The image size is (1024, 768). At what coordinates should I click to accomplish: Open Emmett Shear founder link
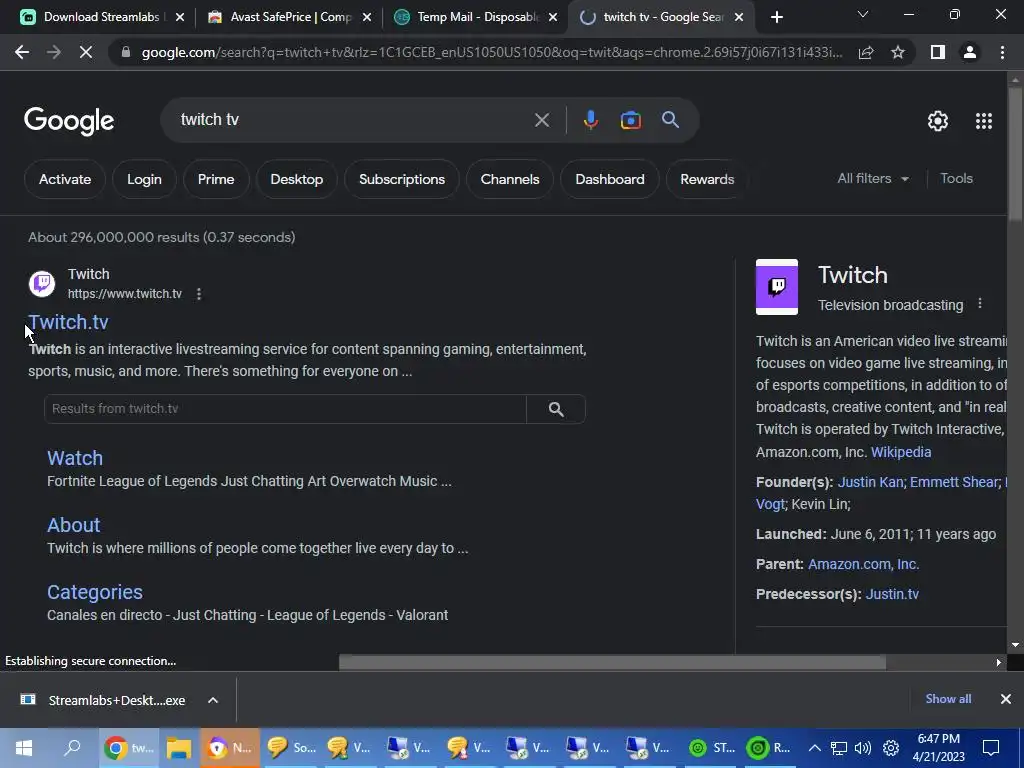coord(953,482)
